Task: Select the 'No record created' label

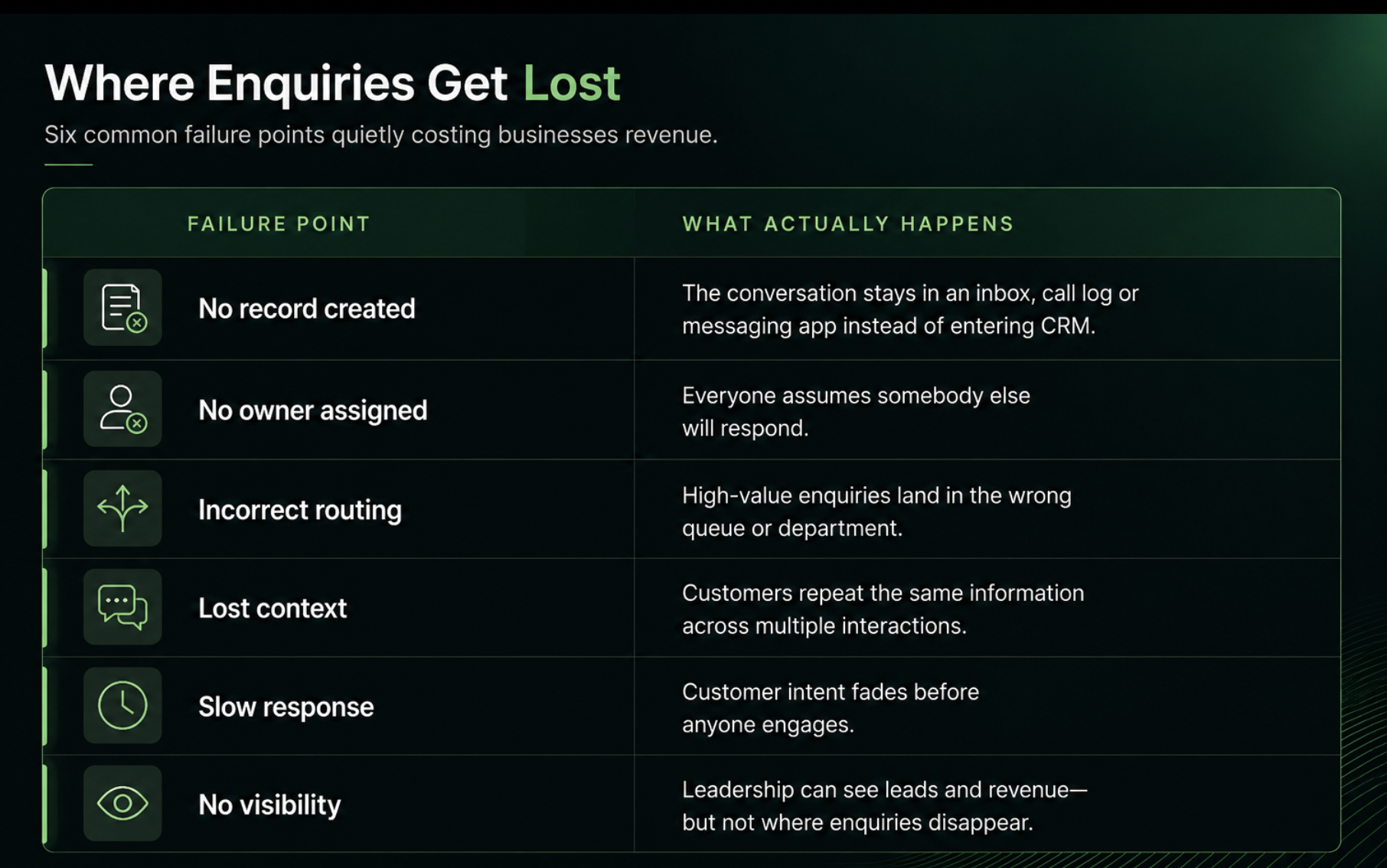Action: (x=307, y=308)
